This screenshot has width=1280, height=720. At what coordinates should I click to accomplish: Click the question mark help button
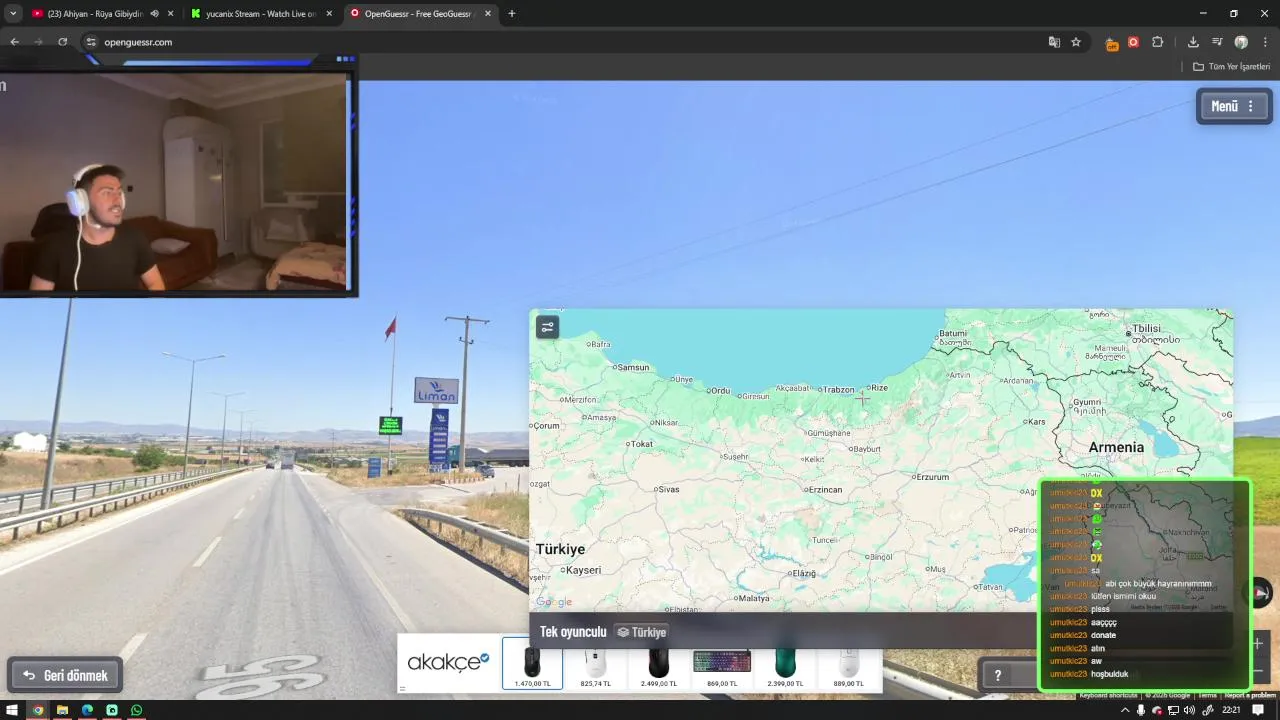997,675
